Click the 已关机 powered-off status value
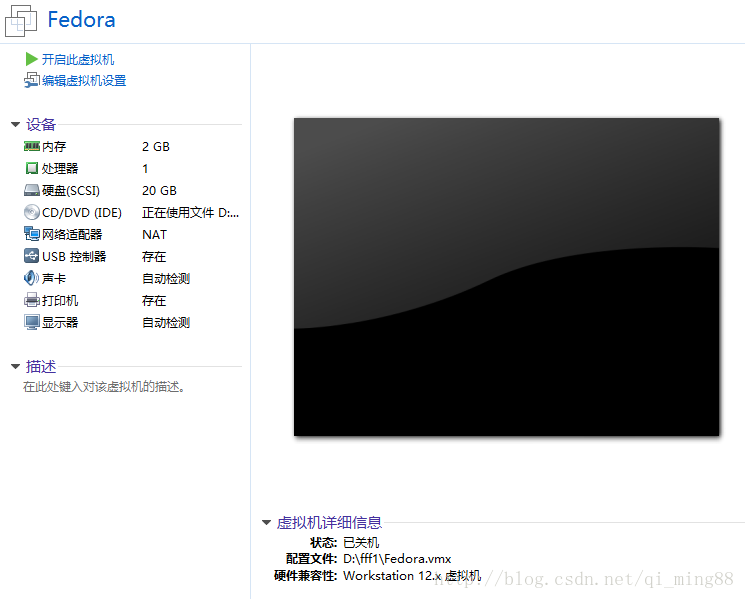The width and height of the screenshot is (745, 599). pyautogui.click(x=361, y=542)
